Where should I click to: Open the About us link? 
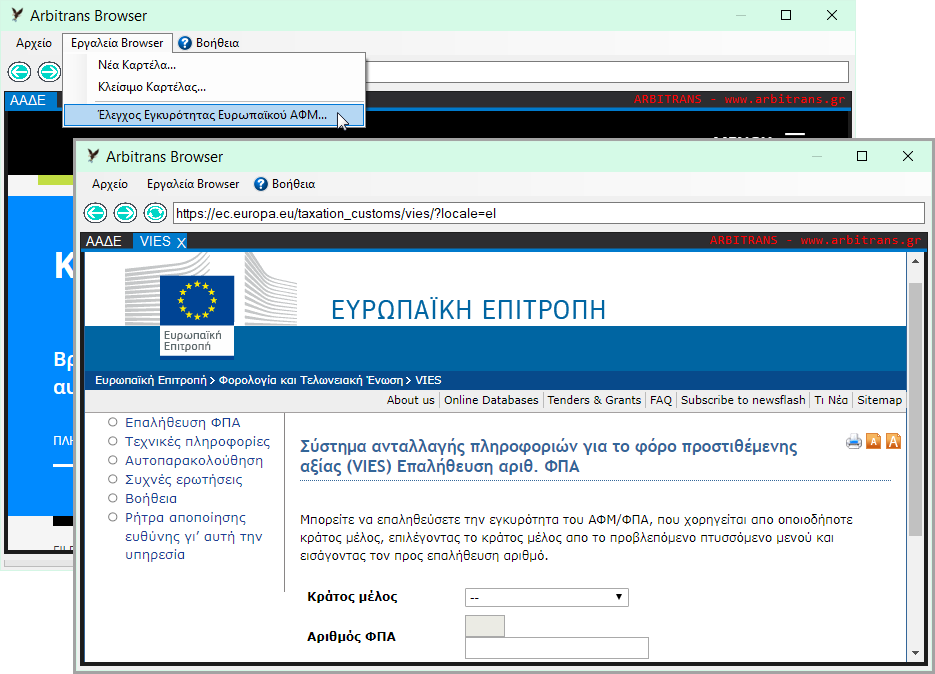click(x=410, y=400)
